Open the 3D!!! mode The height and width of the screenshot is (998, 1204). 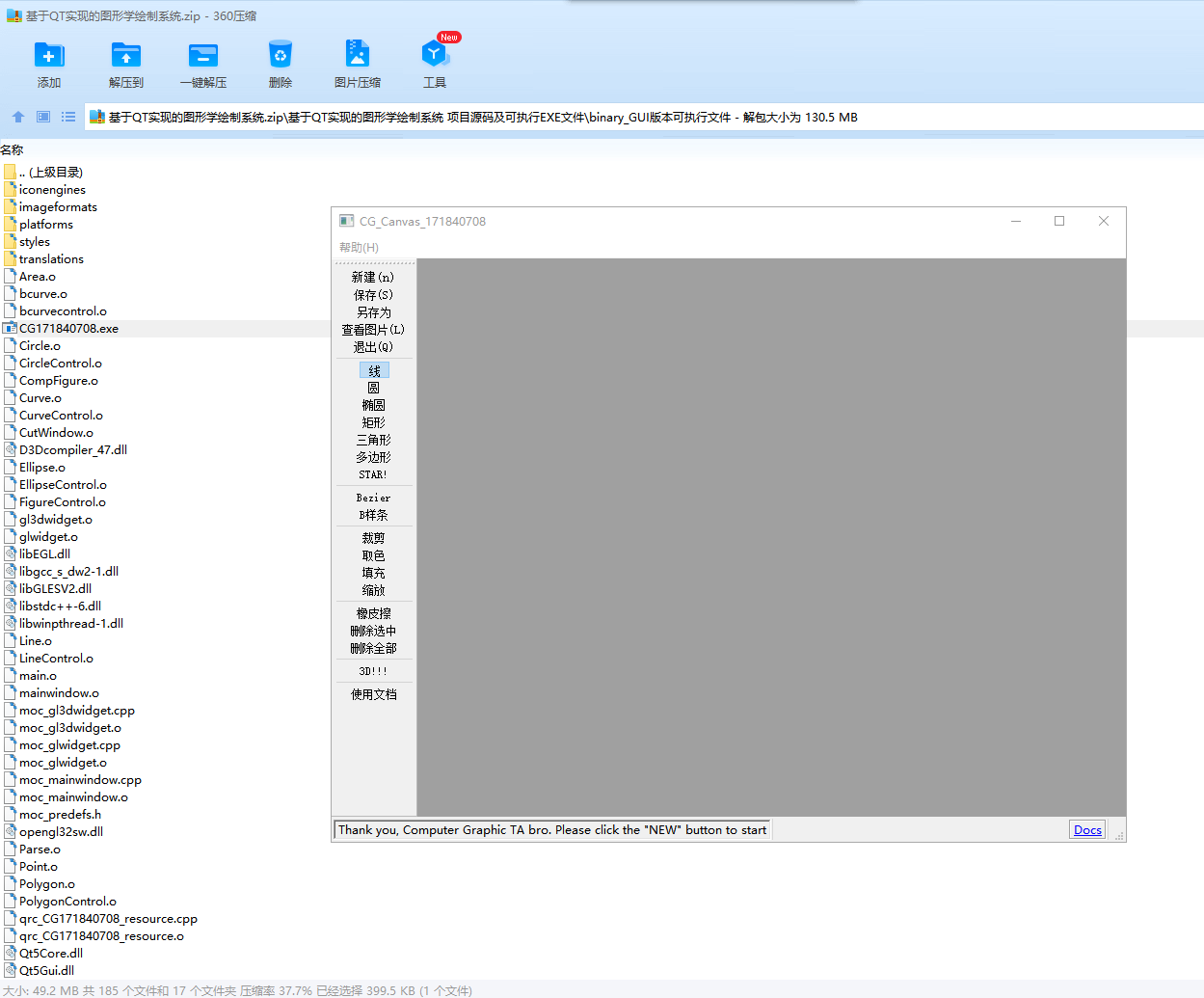[373, 671]
